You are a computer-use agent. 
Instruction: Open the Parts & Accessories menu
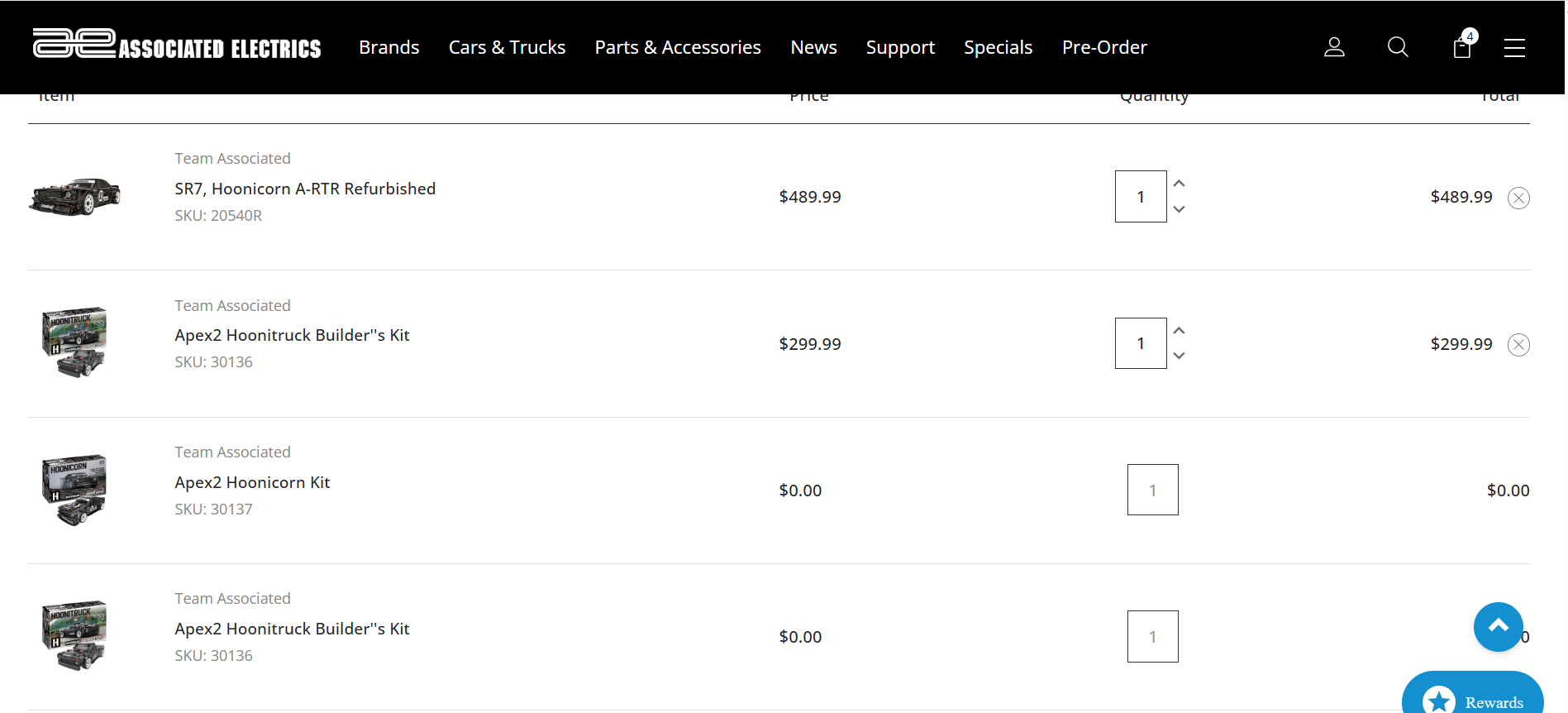click(678, 47)
